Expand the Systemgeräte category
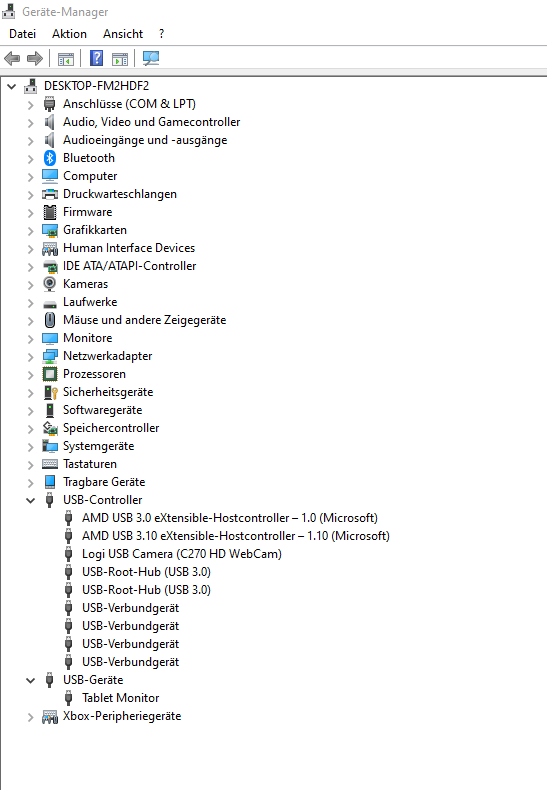Viewport: 547px width, 790px height. tap(31, 447)
